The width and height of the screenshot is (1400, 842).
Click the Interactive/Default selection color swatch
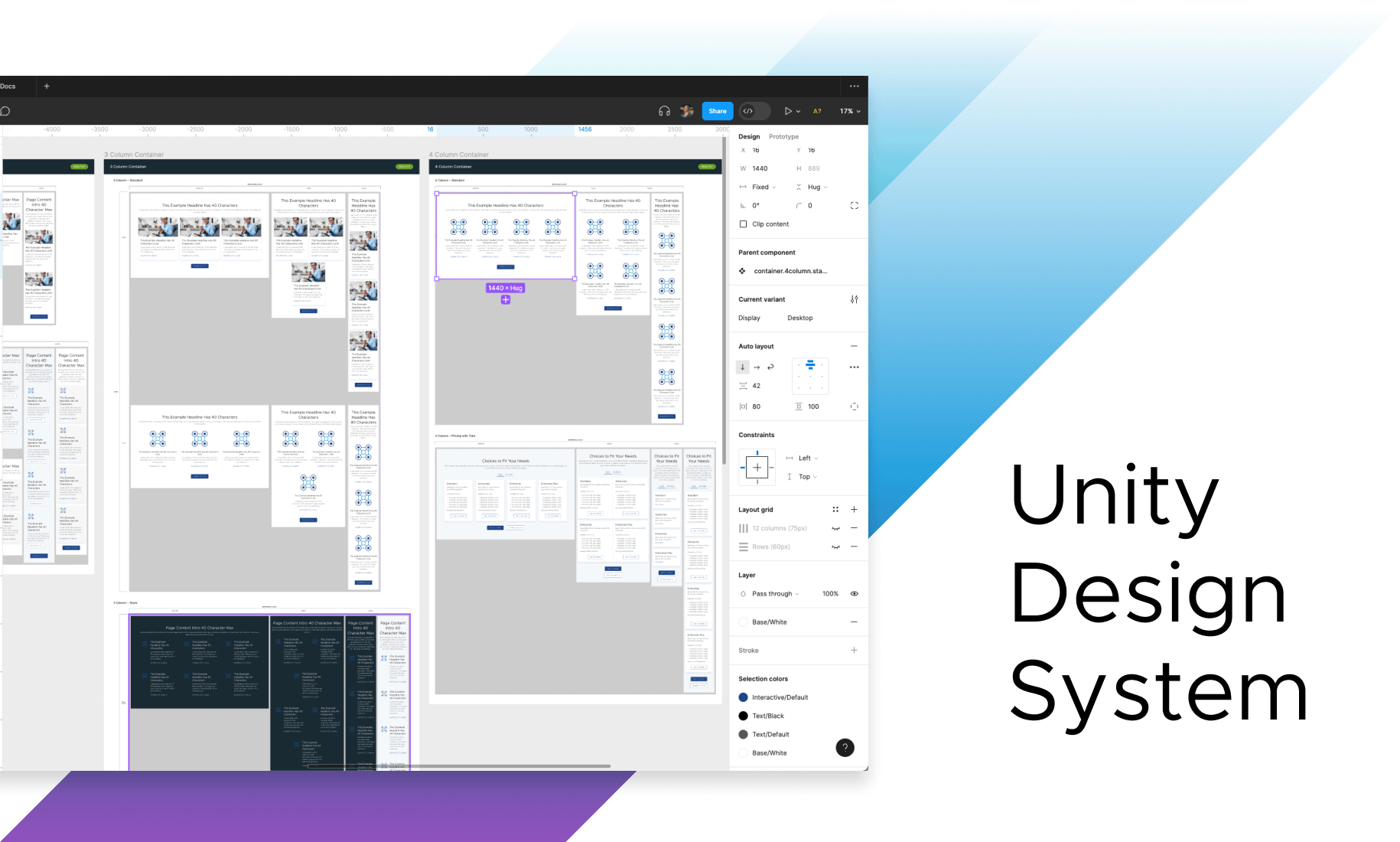743,697
